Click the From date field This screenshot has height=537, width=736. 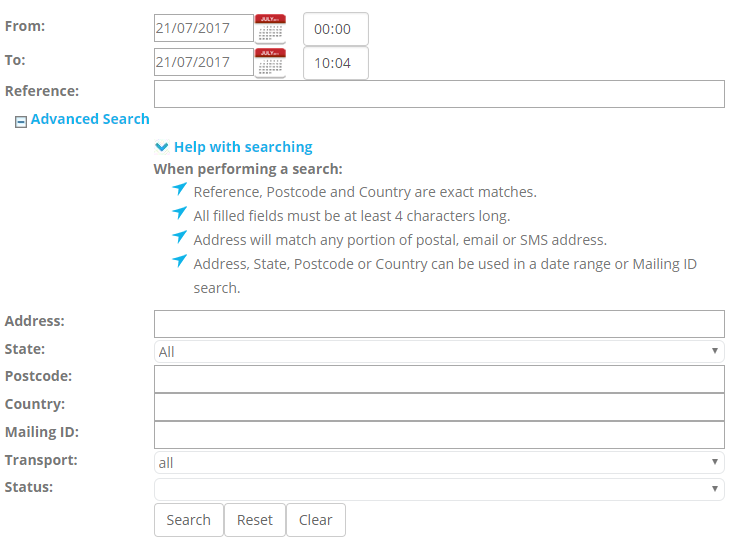point(204,28)
